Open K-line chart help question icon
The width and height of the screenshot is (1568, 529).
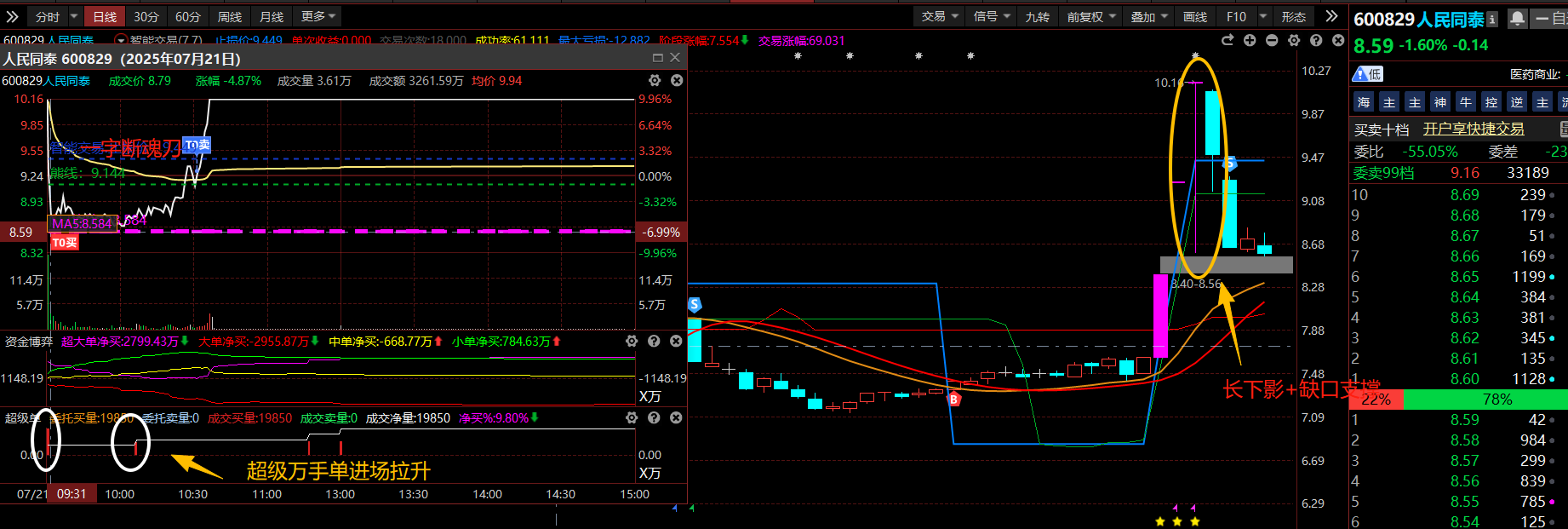(1316, 40)
